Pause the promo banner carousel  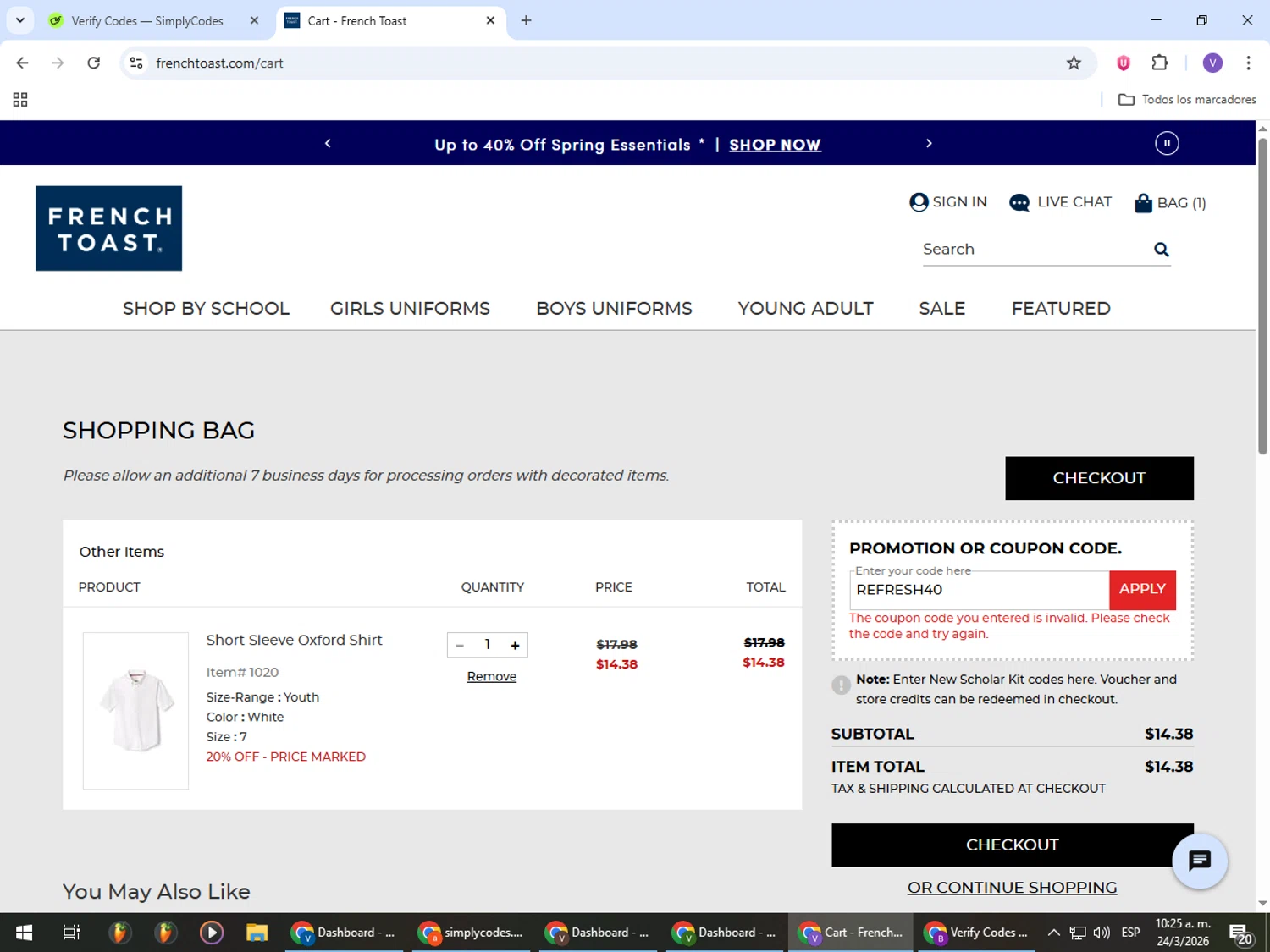[x=1167, y=143]
